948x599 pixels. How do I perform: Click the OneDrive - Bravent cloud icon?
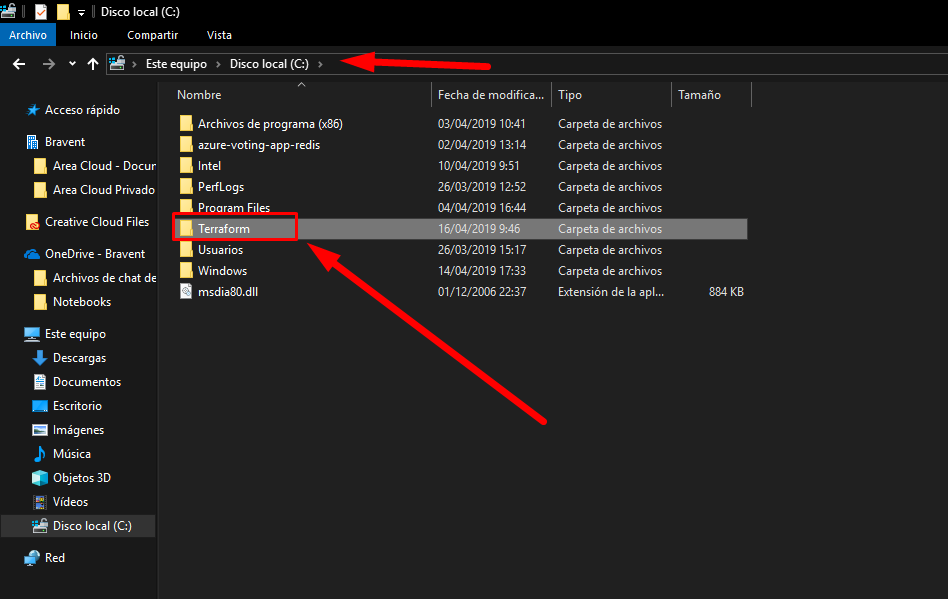tap(32, 254)
